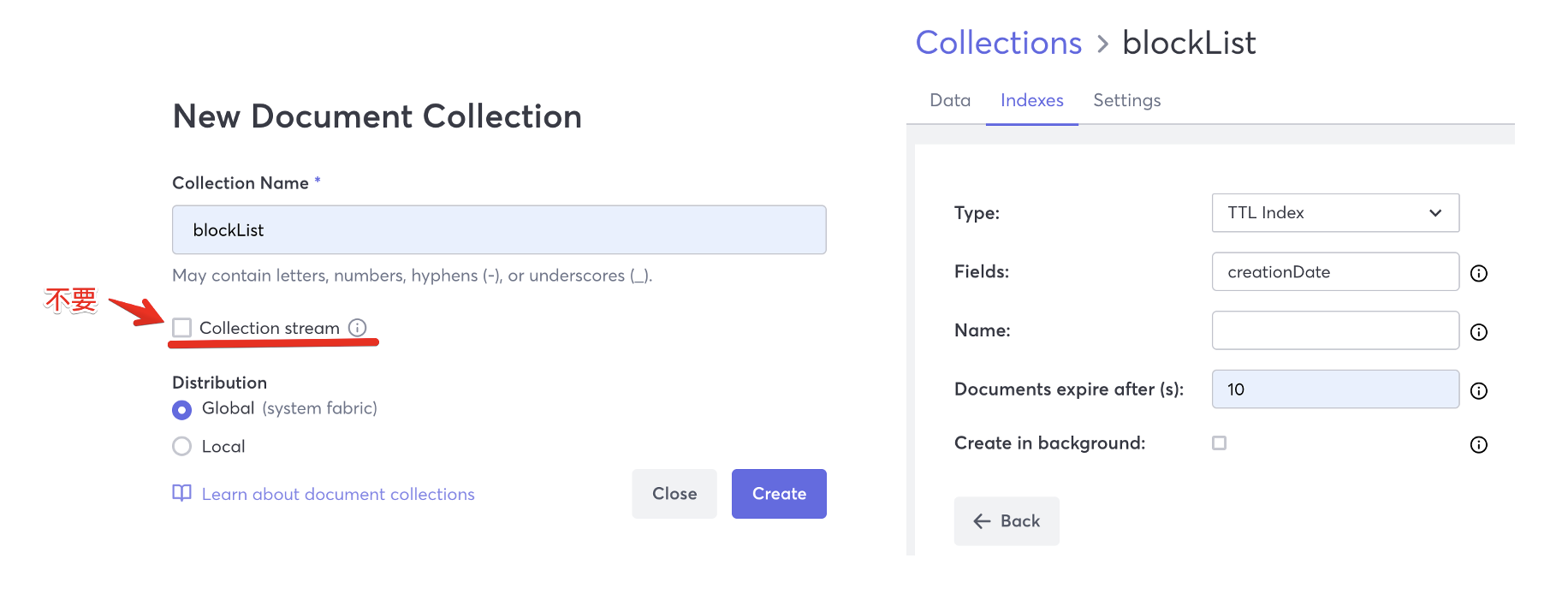Screen dimensions: 1568x606
Task: Click the Collection Name input field
Action: click(x=499, y=229)
